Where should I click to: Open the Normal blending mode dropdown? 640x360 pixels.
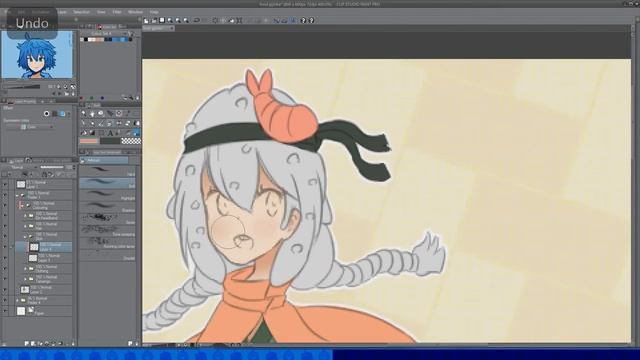pyautogui.click(x=20, y=167)
